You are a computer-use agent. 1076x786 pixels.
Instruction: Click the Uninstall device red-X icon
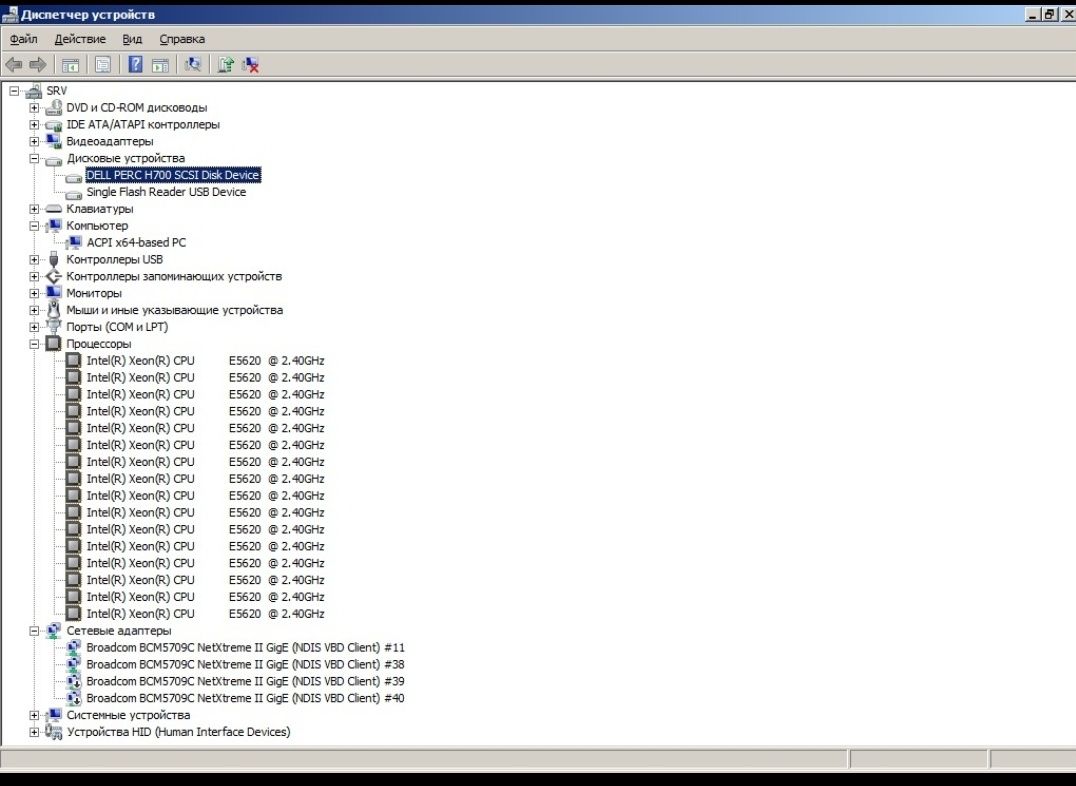click(250, 65)
